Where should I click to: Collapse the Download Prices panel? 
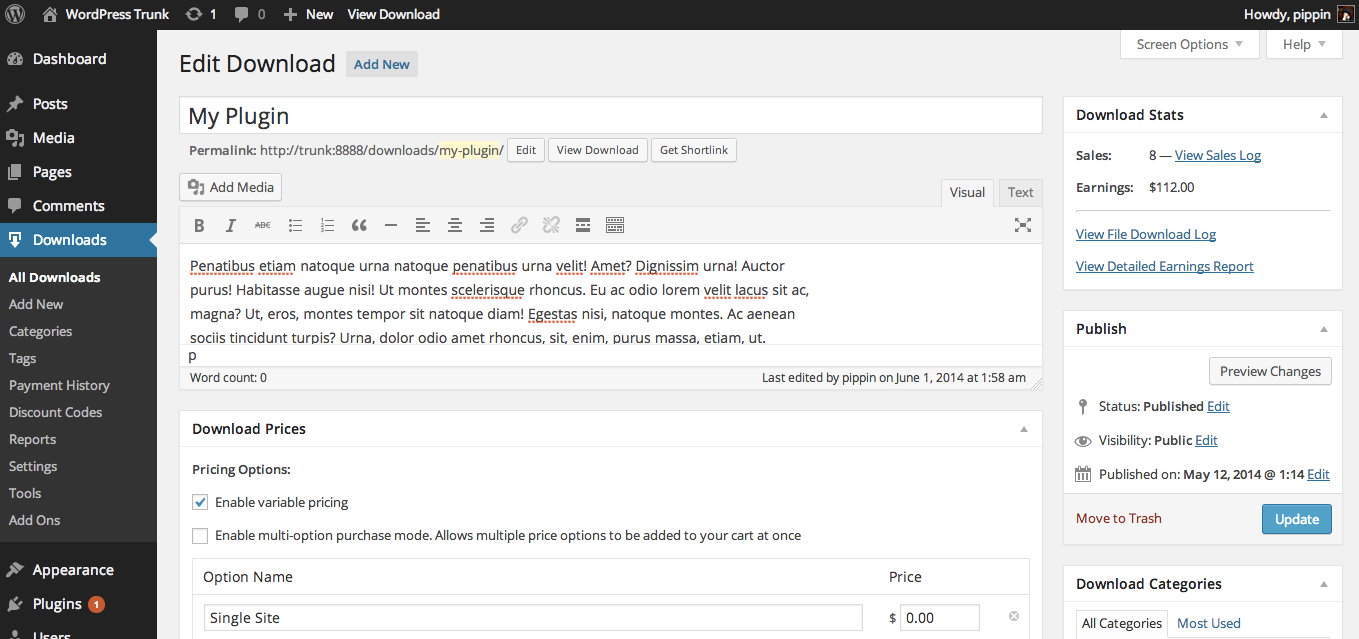1024,429
